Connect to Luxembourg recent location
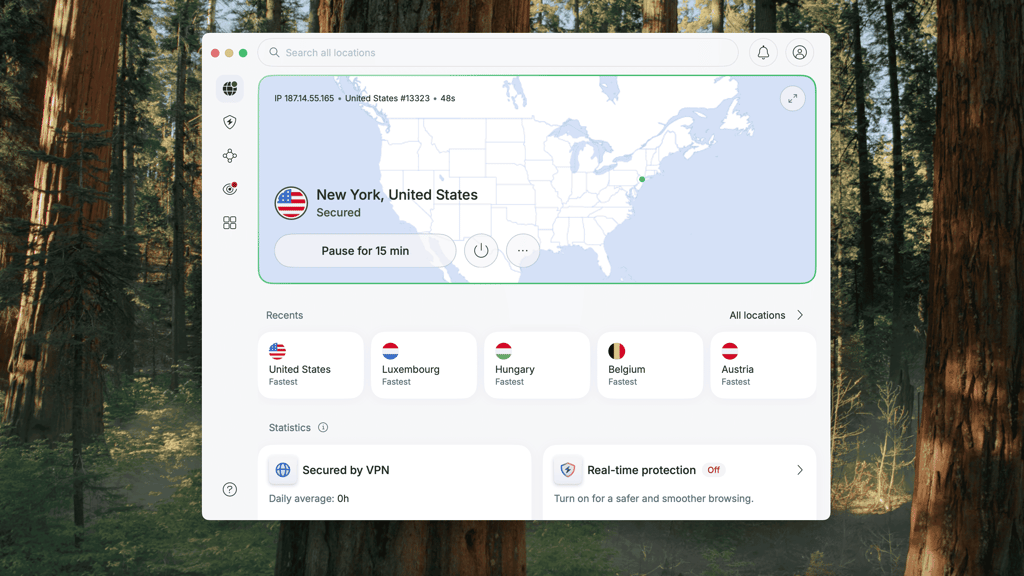The height and width of the screenshot is (576, 1024). 424,364
